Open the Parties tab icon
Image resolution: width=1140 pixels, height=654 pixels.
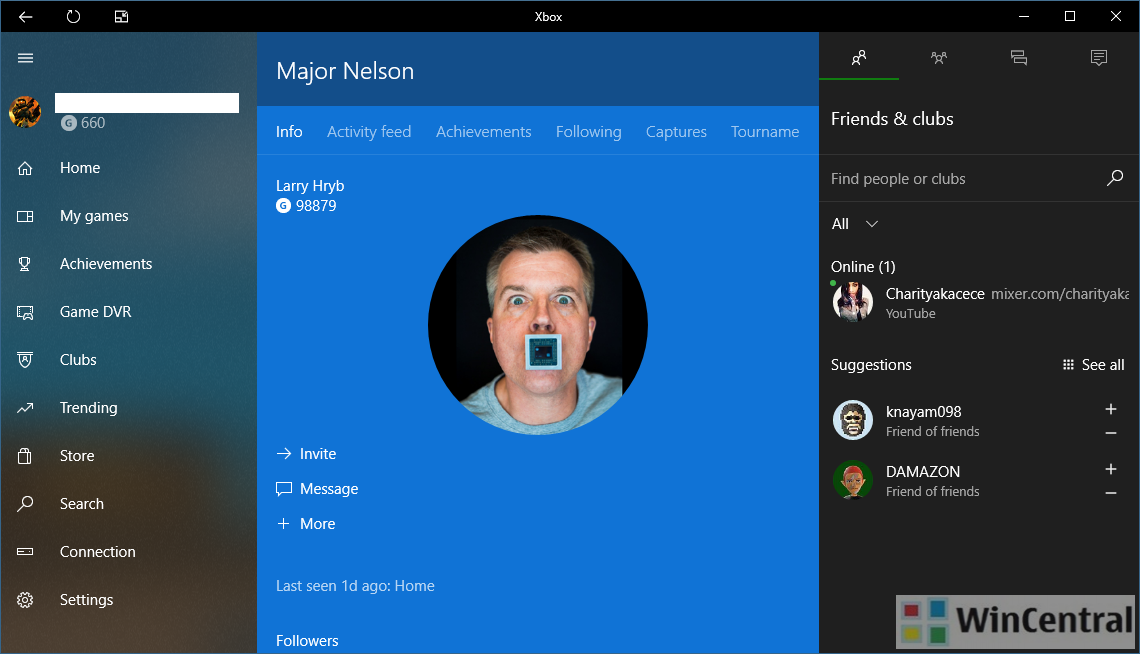pyautogui.click(x=939, y=57)
